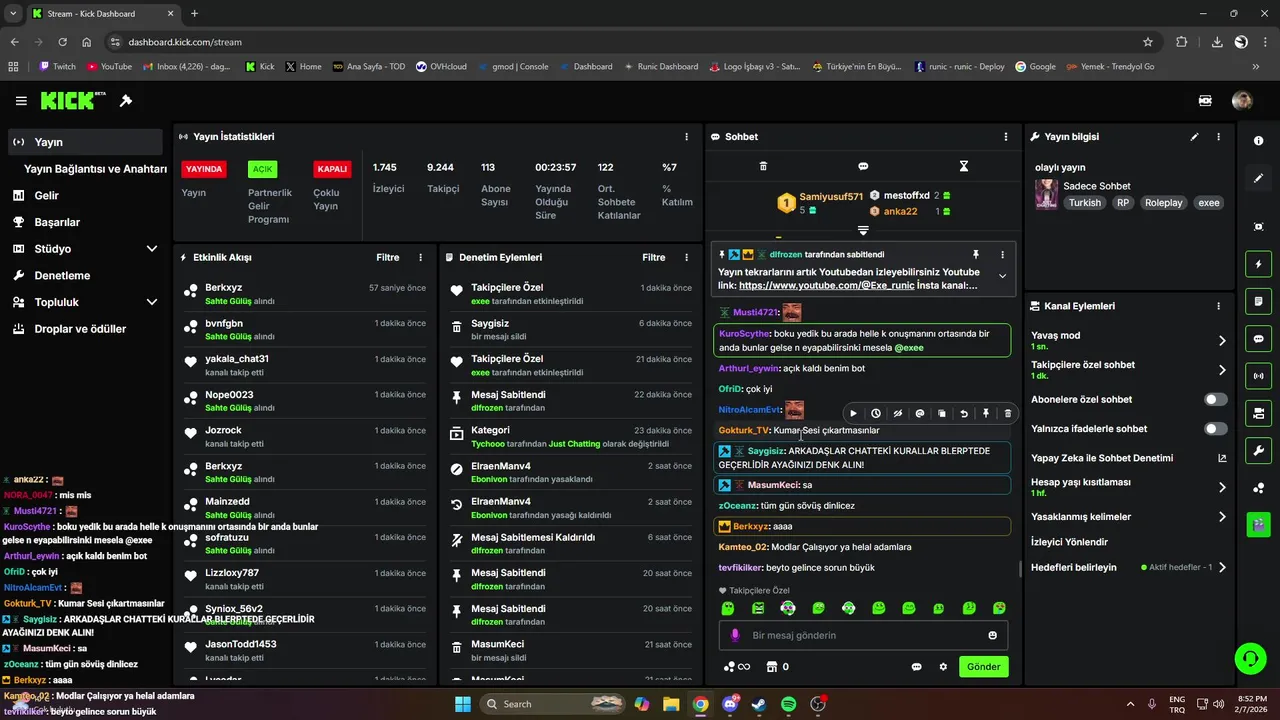The width and height of the screenshot is (1280, 720).
Task: Toggle Abonelere özel sohbet switch
Action: [1215, 399]
